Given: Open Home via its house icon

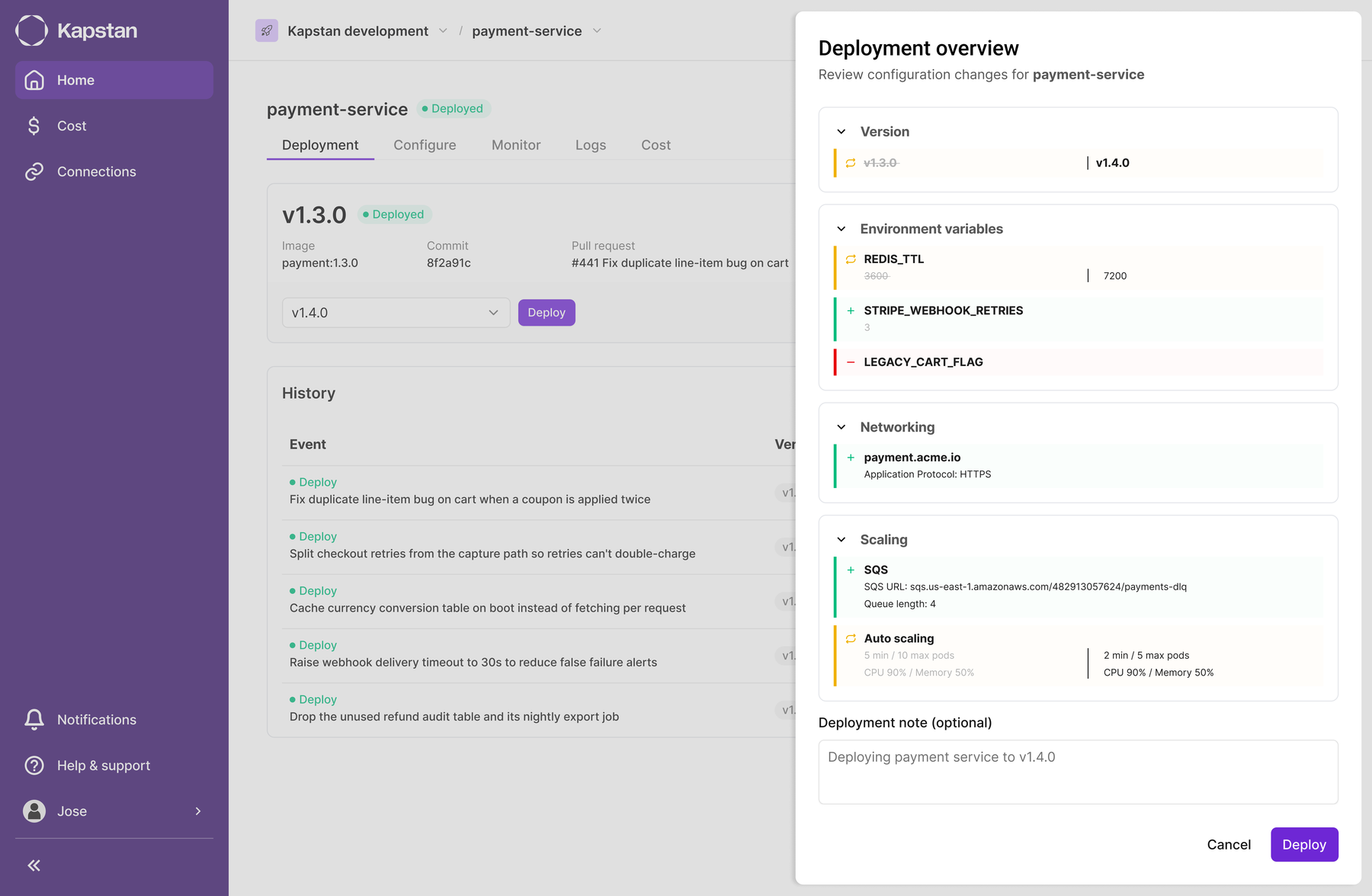Looking at the screenshot, I should click(34, 80).
